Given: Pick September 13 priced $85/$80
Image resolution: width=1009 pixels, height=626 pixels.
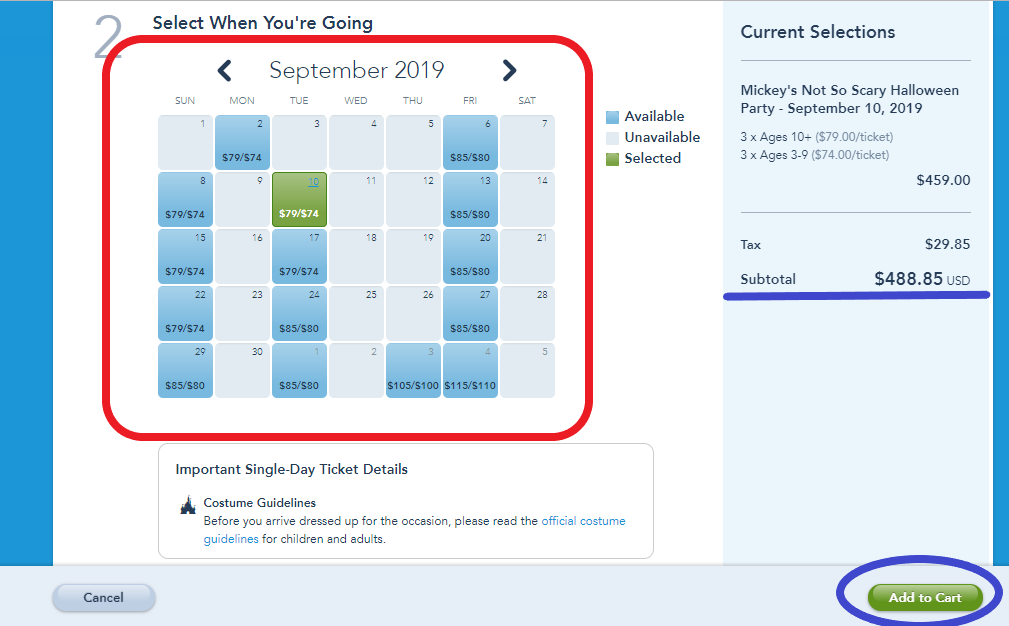Looking at the screenshot, I should point(470,199).
